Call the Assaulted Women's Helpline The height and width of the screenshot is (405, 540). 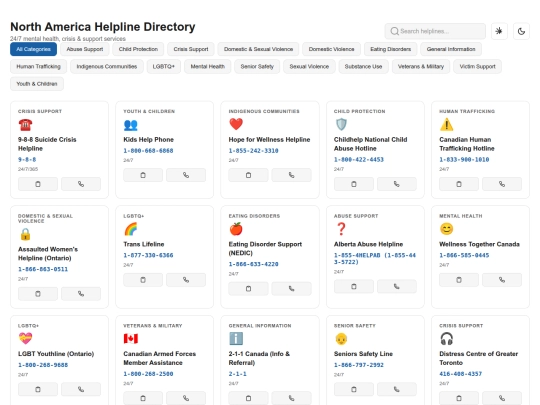[81, 294]
